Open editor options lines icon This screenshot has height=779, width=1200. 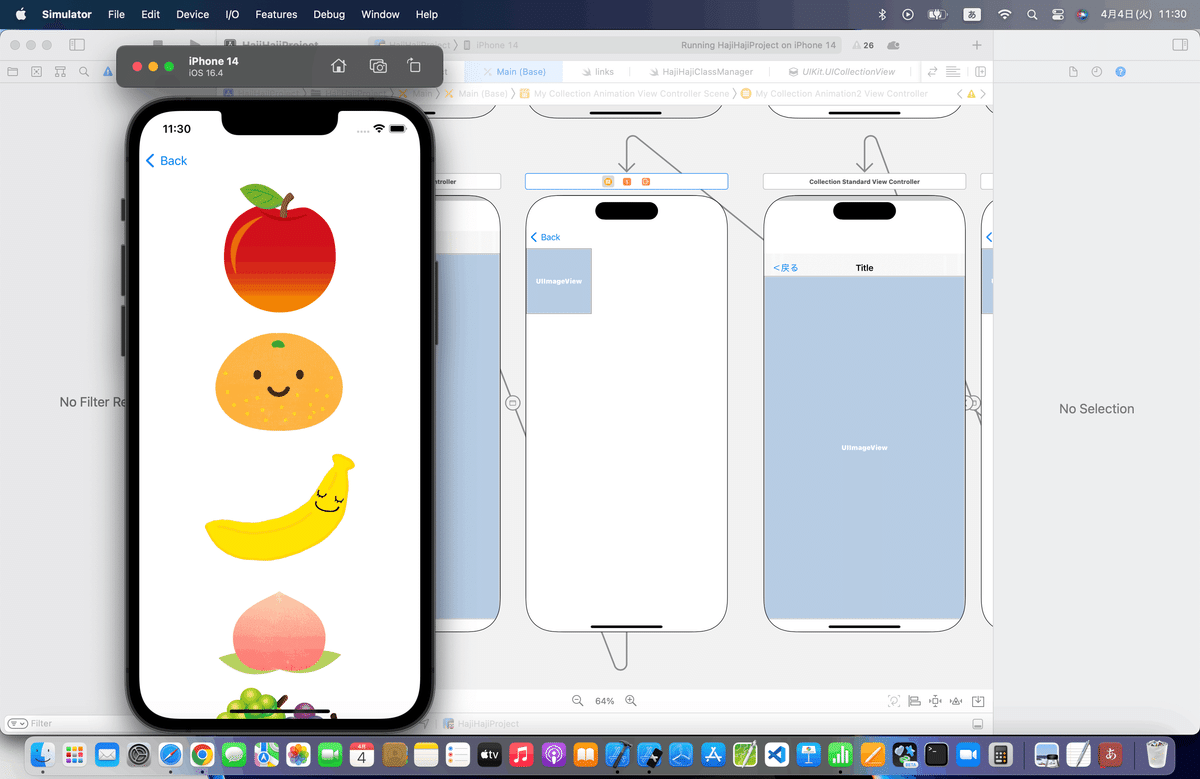953,72
